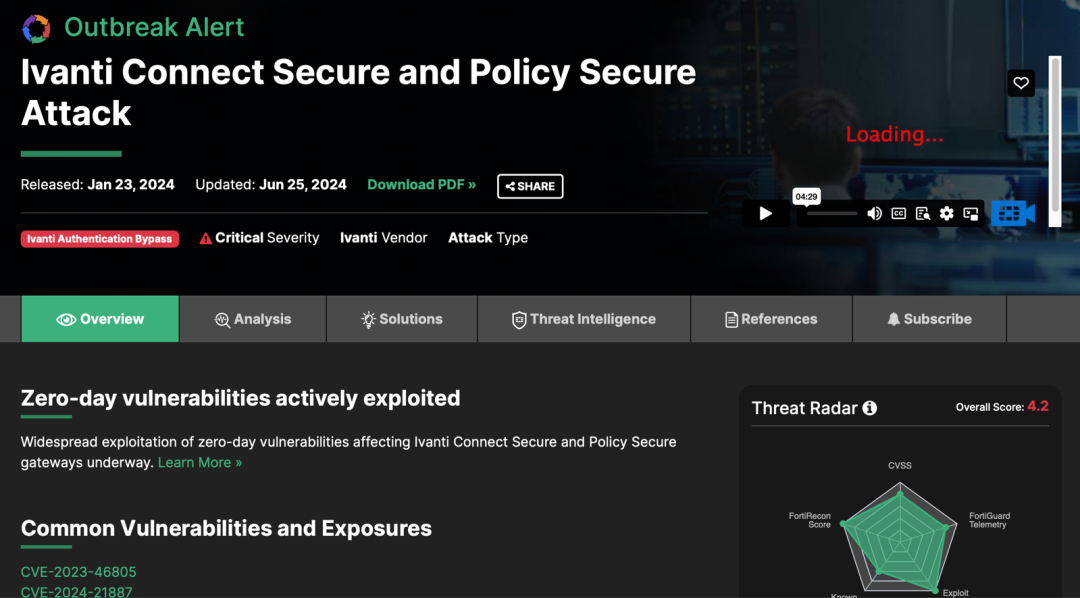Open the CVE-2023-46805 link
Viewport: 1080px width, 598px height.
[x=79, y=572]
